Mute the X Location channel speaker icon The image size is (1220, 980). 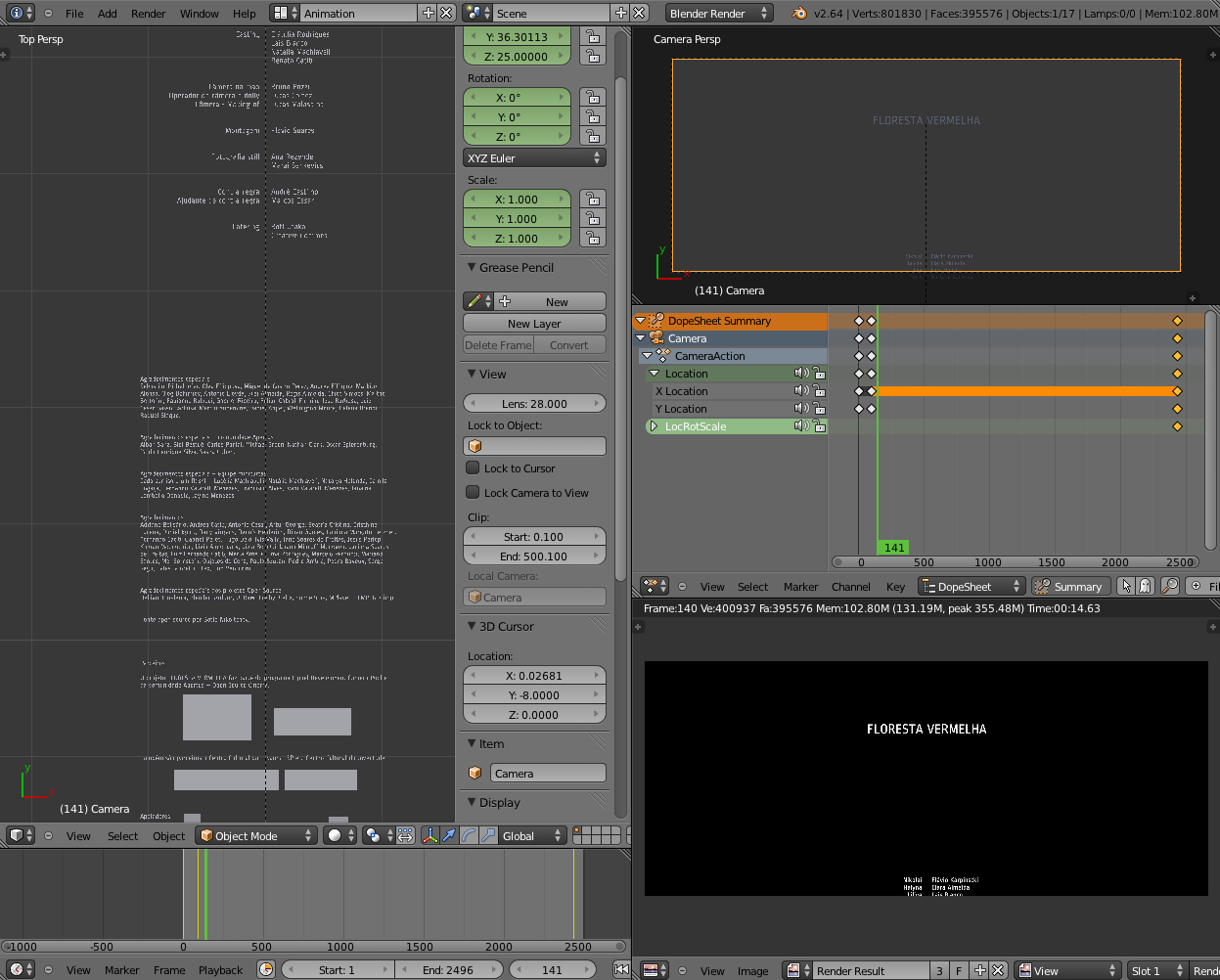click(801, 391)
